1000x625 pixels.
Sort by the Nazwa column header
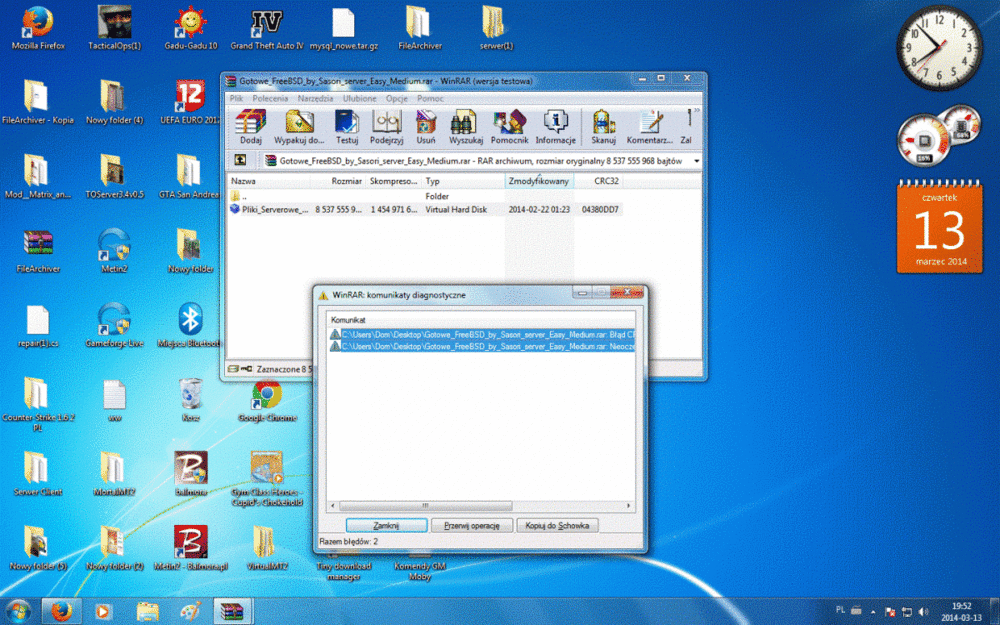pyautogui.click(x=270, y=181)
